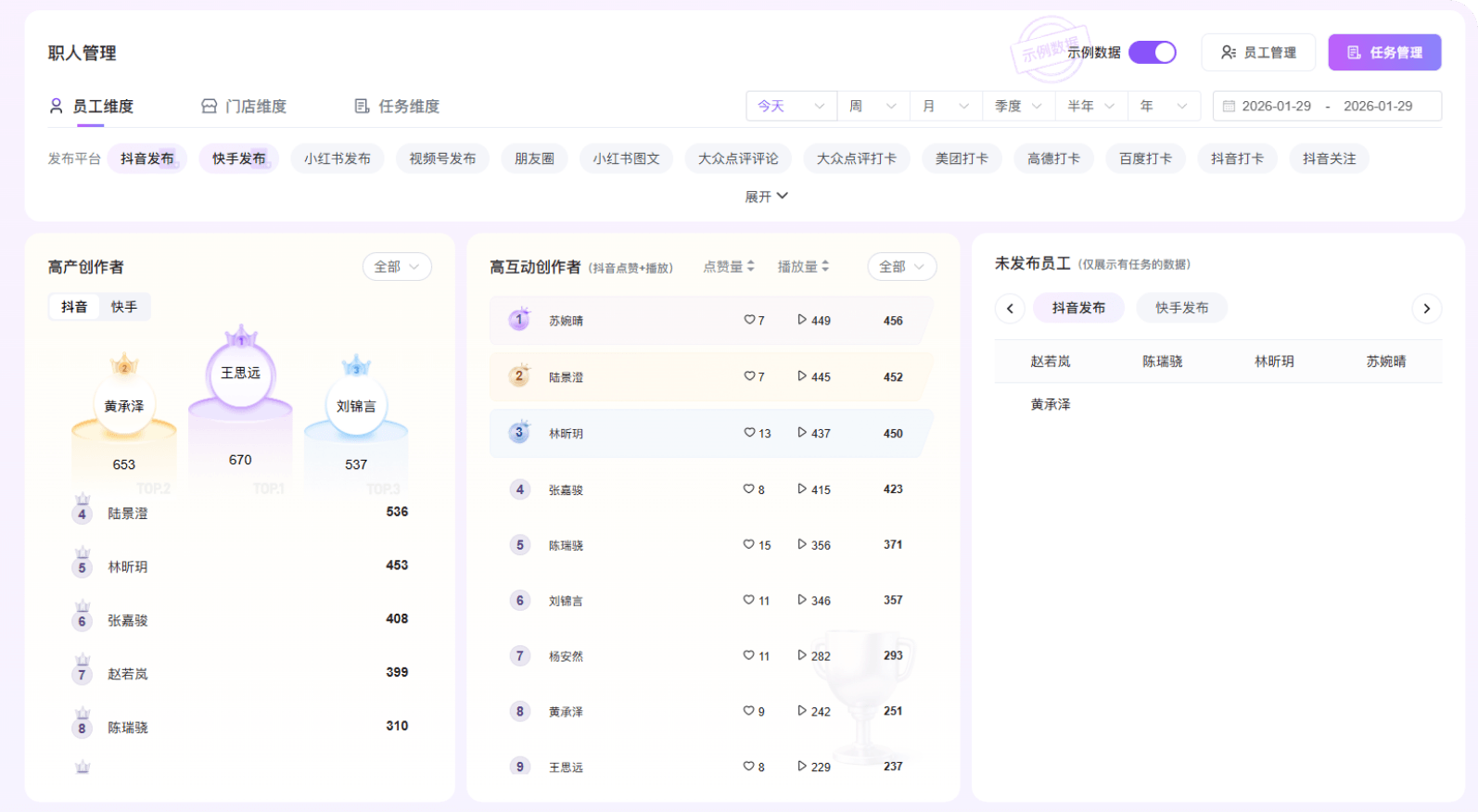Click the calendar icon in date range field
Image resolution: width=1478 pixels, height=812 pixels.
[x=1229, y=107]
